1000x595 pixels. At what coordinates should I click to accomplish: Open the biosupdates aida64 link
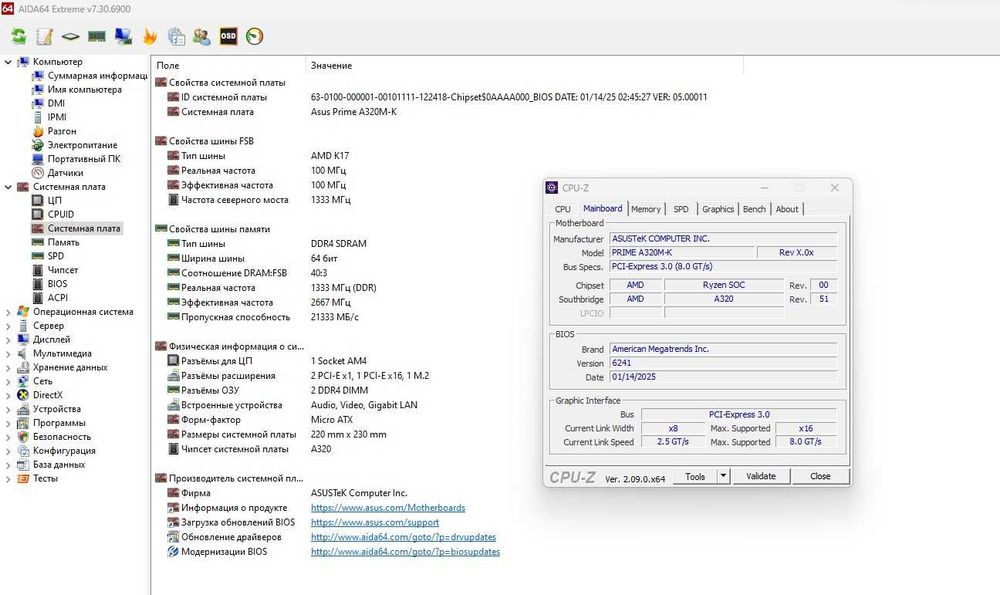pyautogui.click(x=405, y=552)
